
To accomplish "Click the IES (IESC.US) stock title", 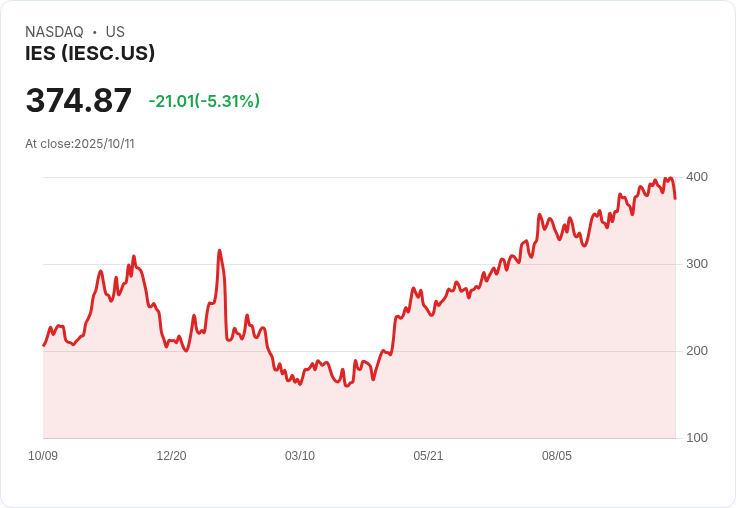I will point(90,54).
